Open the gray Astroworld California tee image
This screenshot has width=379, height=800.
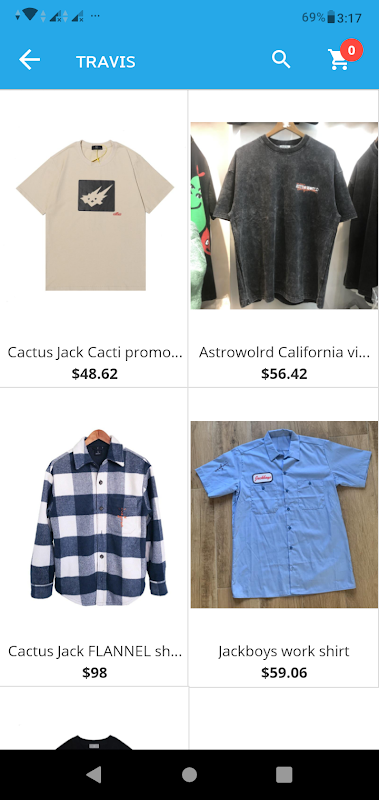(x=284, y=215)
